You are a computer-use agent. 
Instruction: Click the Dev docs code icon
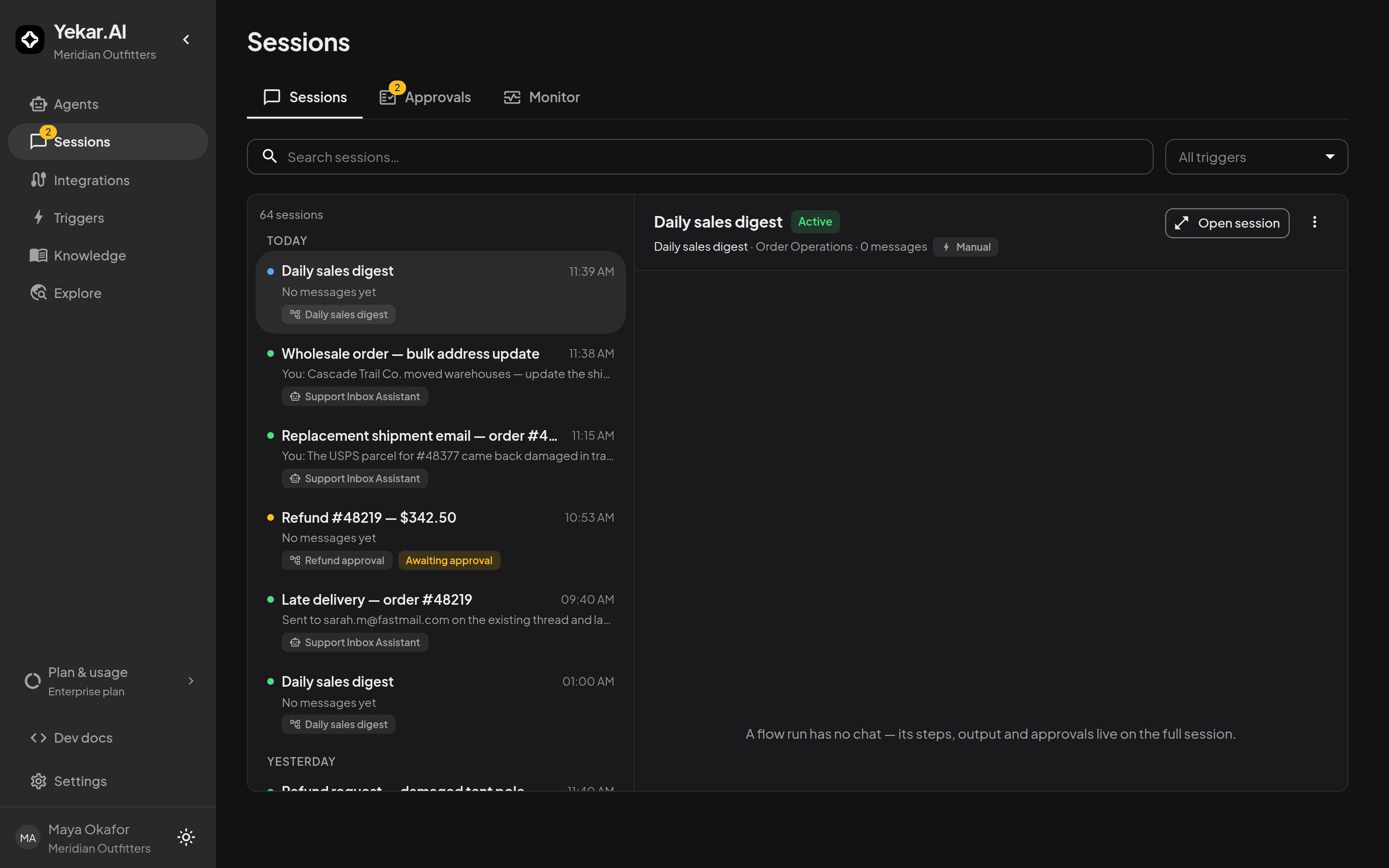point(39,738)
